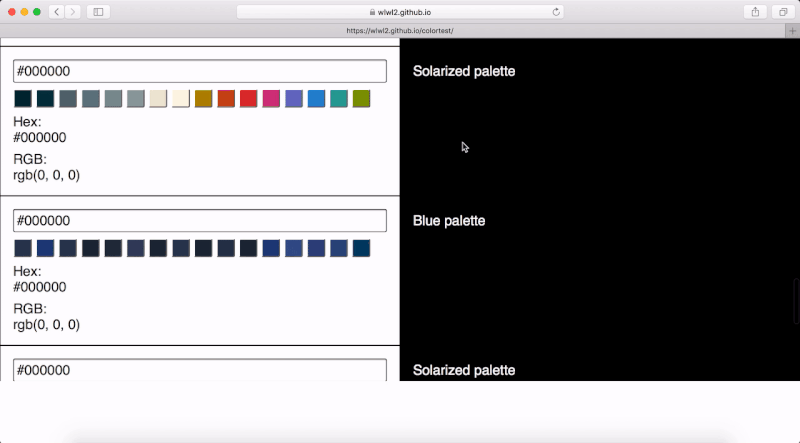
Task: Toggle the Safari sidebar button
Action: (x=98, y=12)
